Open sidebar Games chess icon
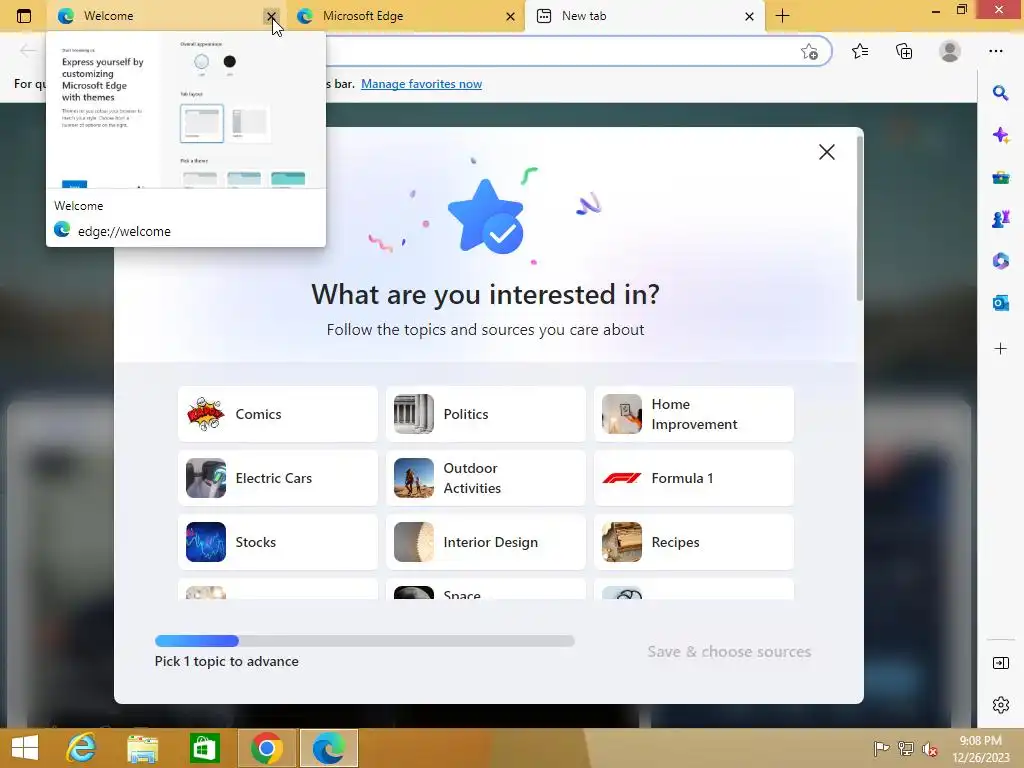Screen dimensions: 1024x768 (x=1000, y=219)
